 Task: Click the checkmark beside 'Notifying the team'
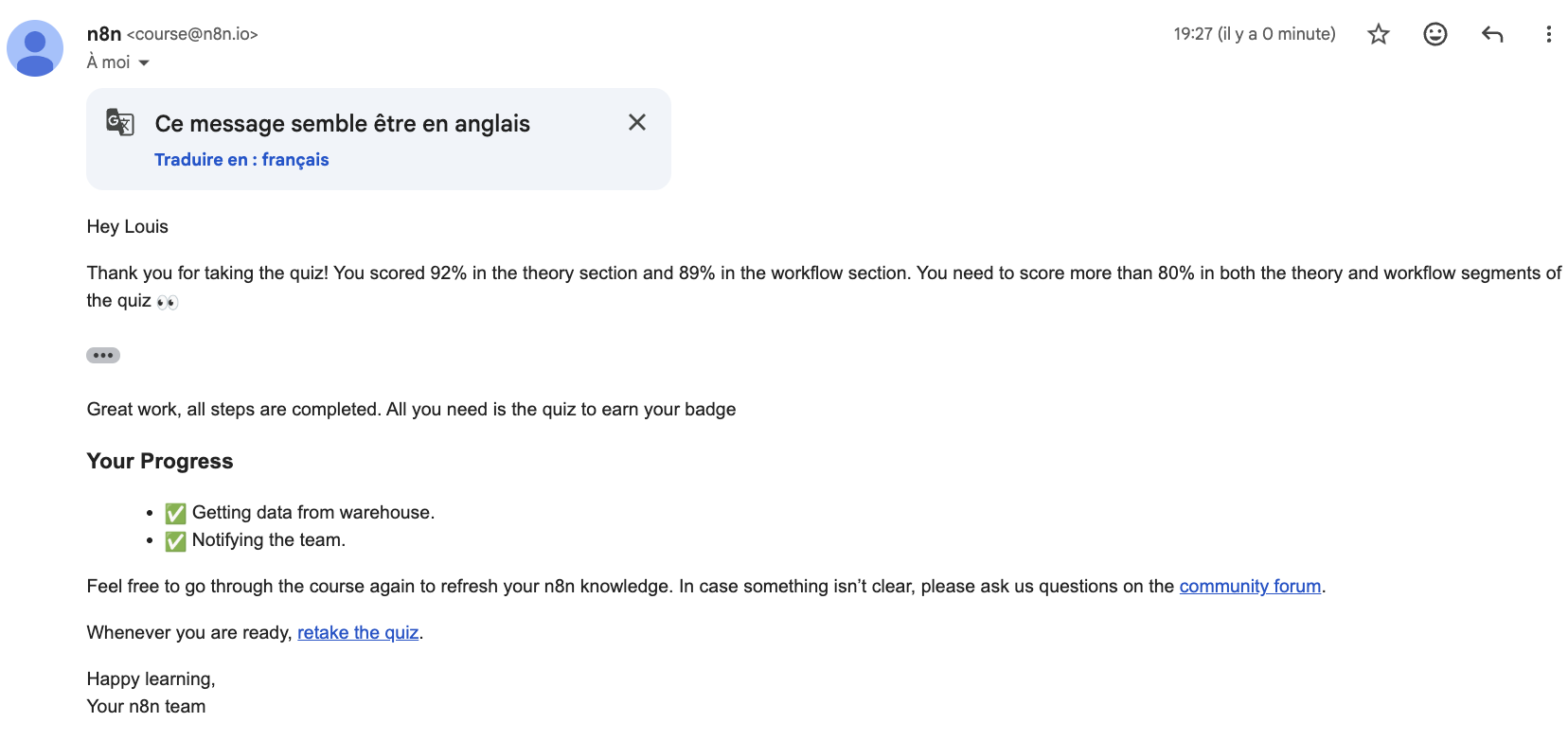175,541
